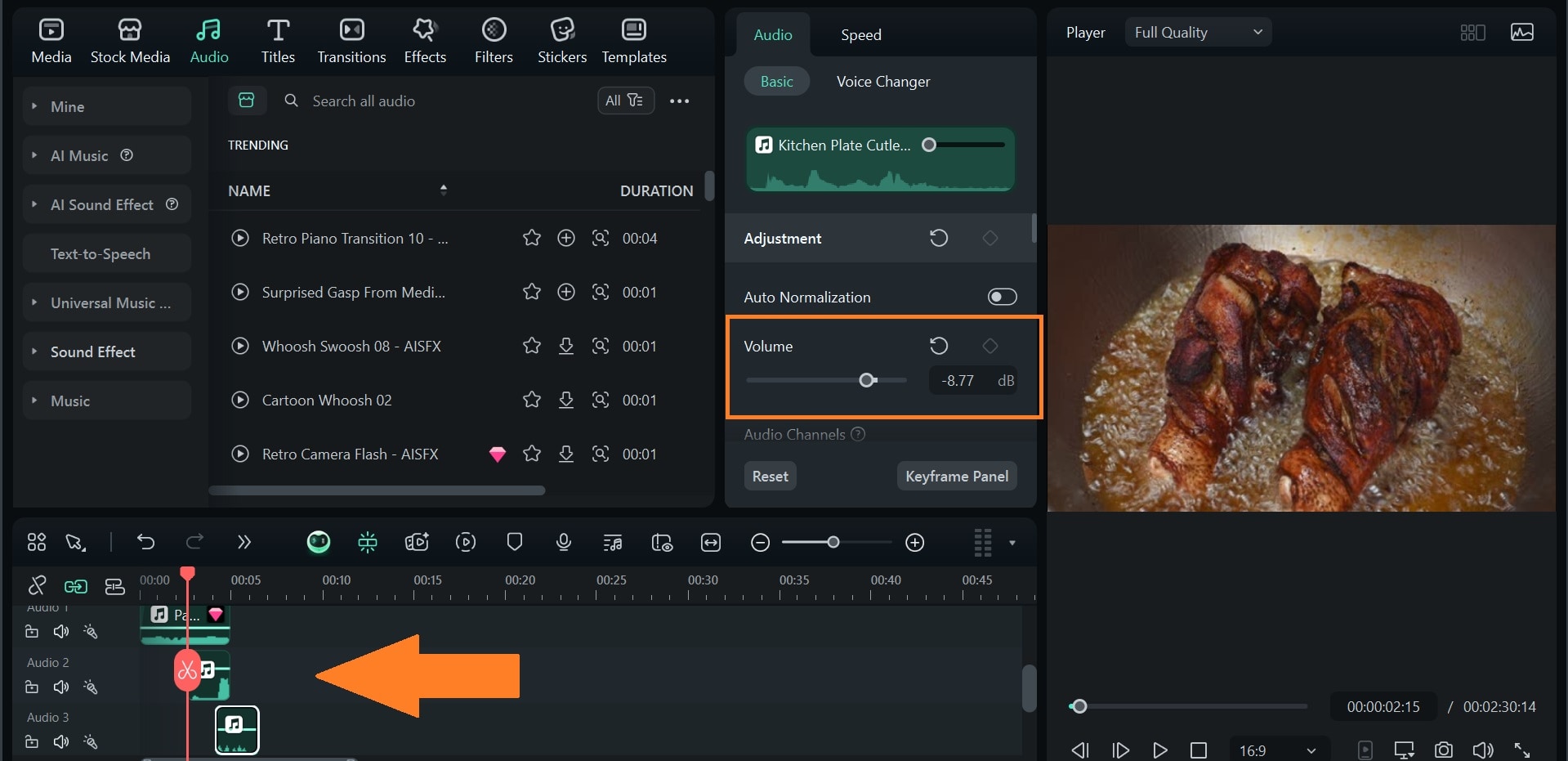Add Retro Piano Transition 10 to timeline
This screenshot has height=761, width=1568.
click(566, 238)
